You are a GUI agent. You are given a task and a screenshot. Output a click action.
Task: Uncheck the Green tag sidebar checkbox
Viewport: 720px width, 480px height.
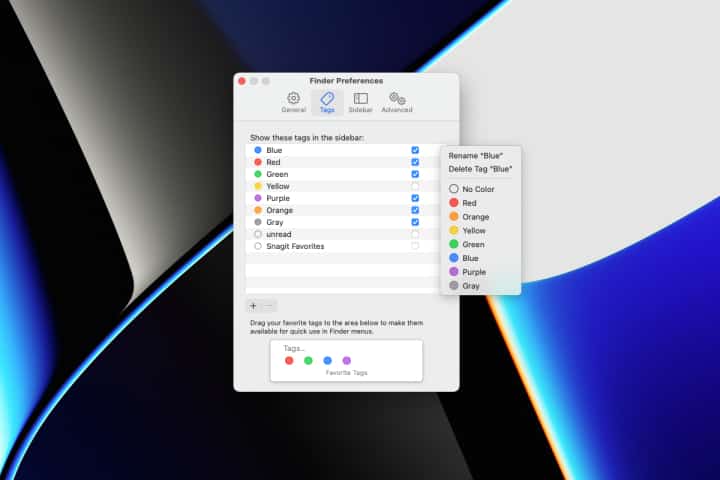point(415,174)
